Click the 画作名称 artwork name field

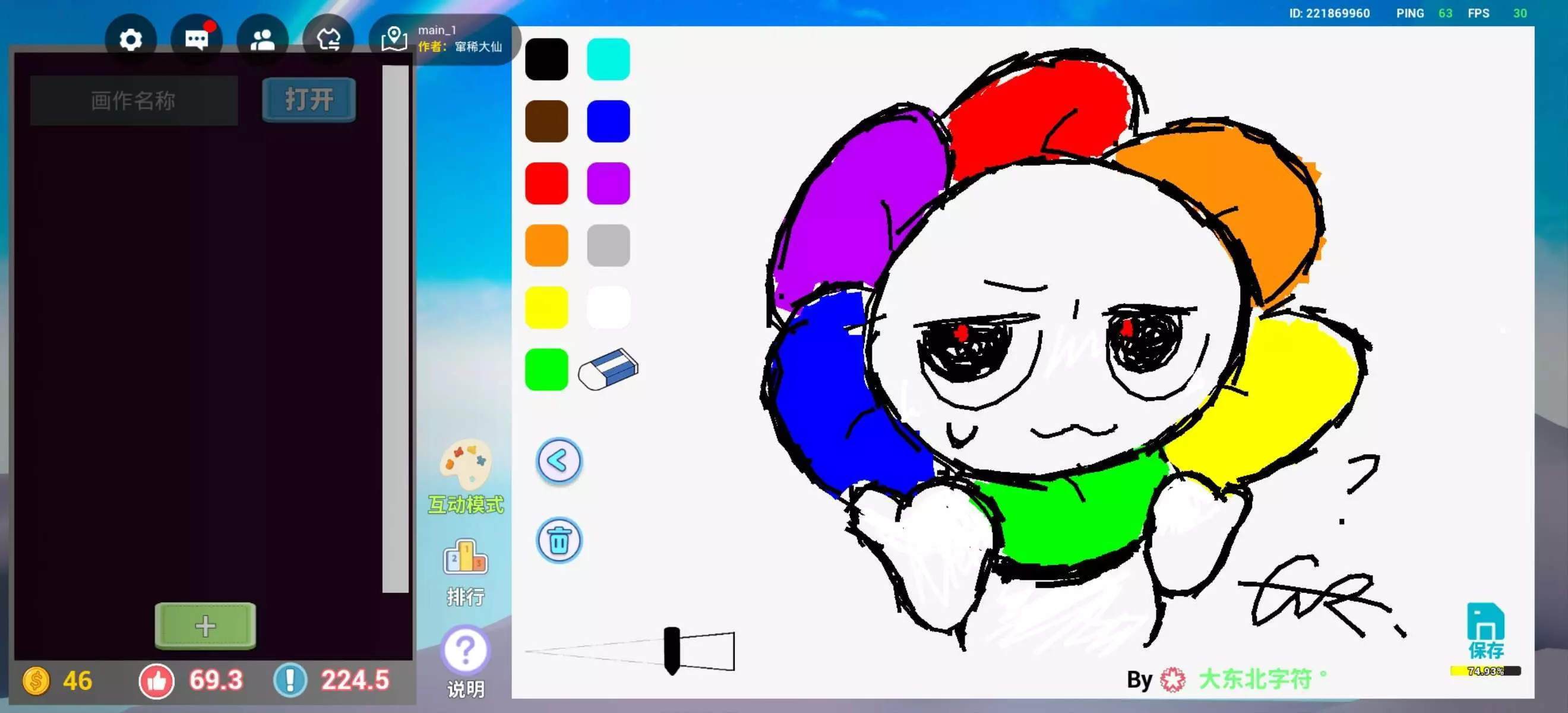pos(134,100)
